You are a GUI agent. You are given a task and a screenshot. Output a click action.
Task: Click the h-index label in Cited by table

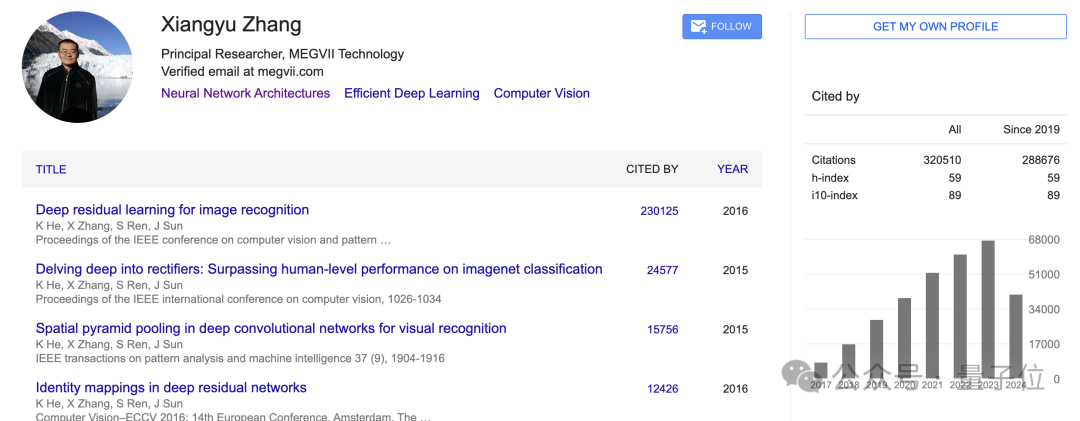point(829,178)
